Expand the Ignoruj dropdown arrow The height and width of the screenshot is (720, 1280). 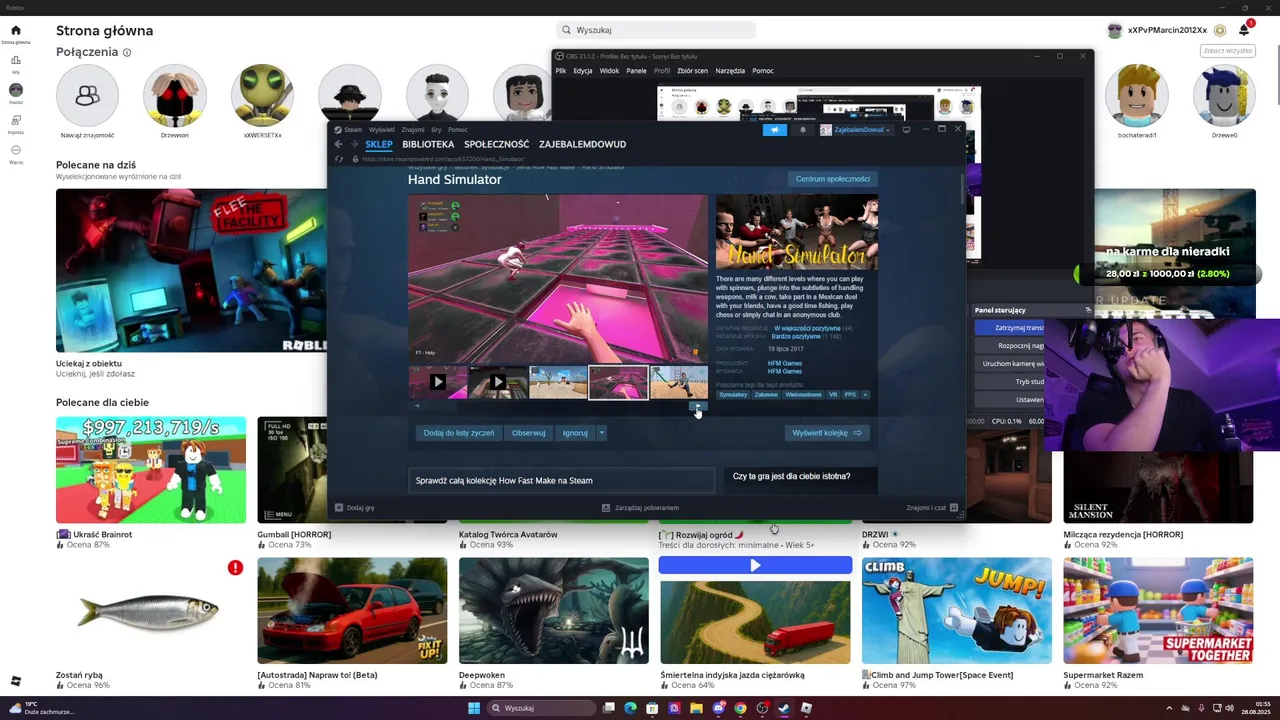coord(601,433)
